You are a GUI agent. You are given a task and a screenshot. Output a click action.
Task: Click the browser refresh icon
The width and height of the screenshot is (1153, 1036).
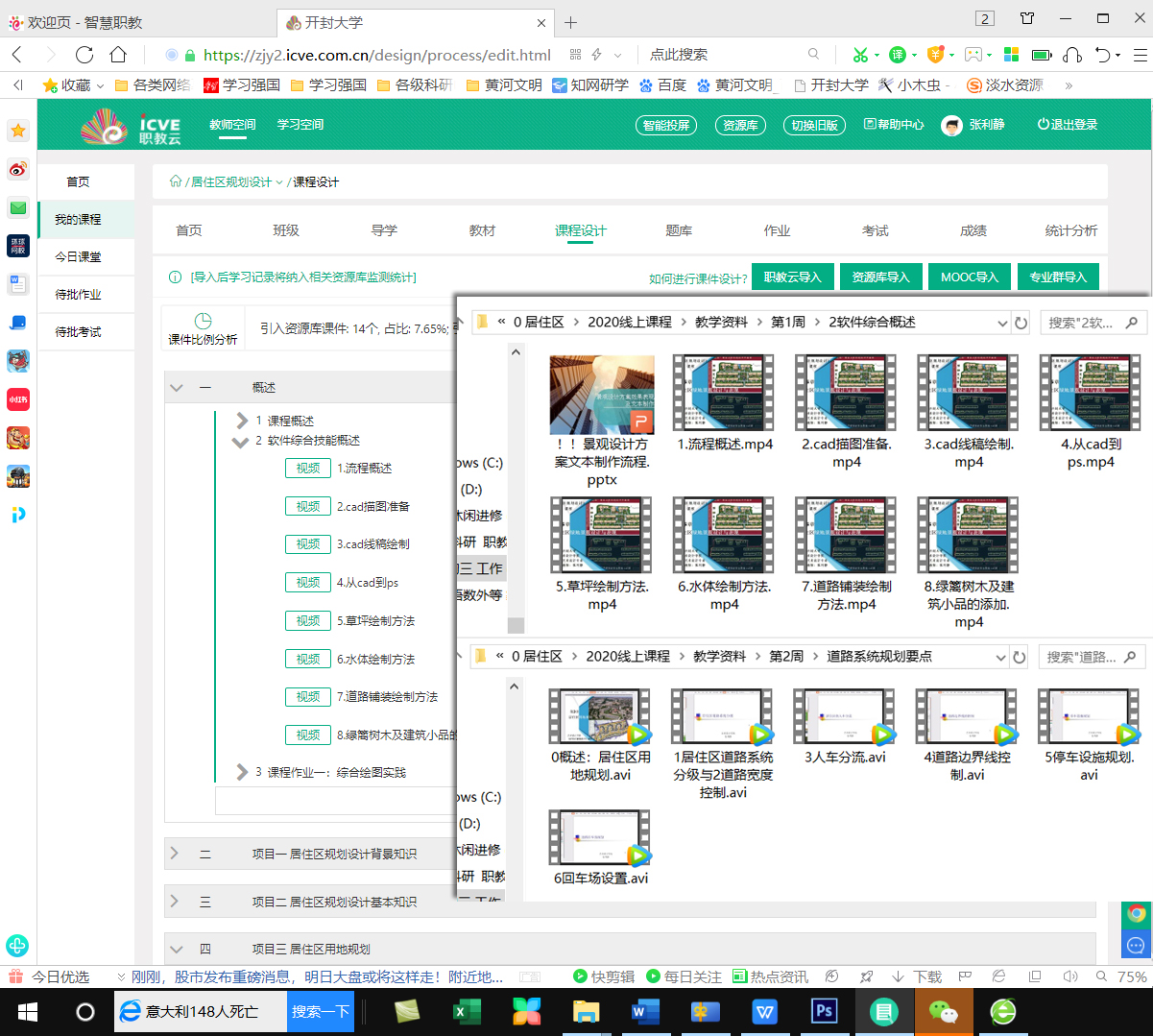tap(84, 55)
